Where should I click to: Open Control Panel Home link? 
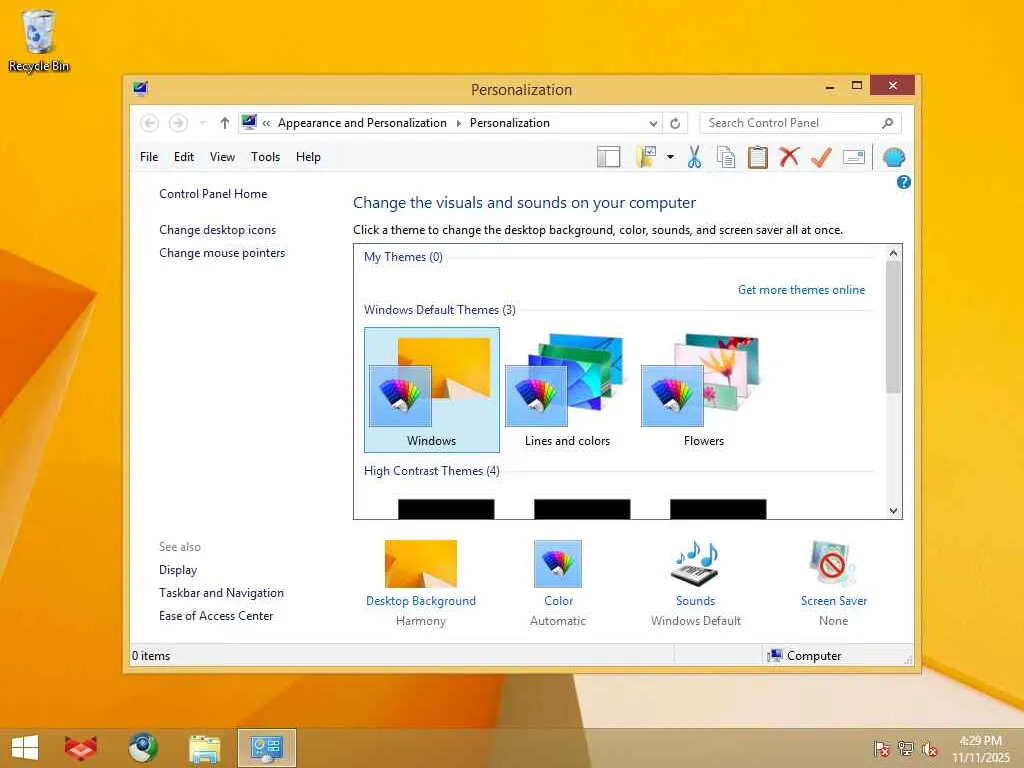tap(213, 194)
